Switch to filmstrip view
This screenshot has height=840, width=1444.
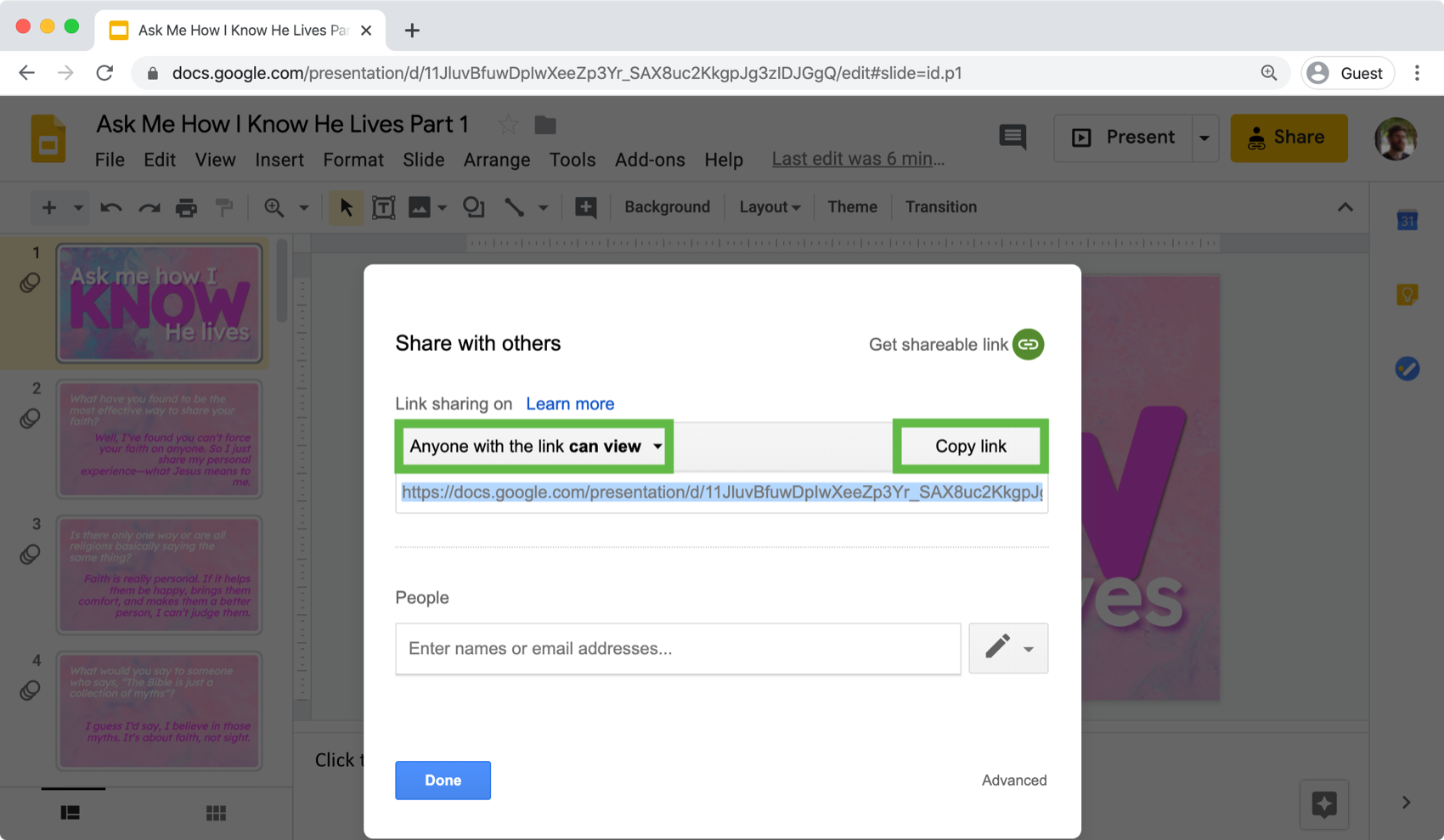(71, 813)
